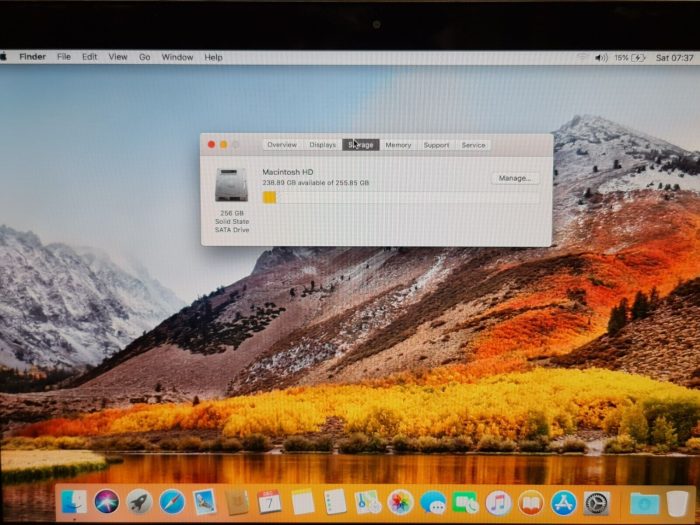The width and height of the screenshot is (700, 525).
Task: Close the About This Mac window
Action: pos(211,144)
